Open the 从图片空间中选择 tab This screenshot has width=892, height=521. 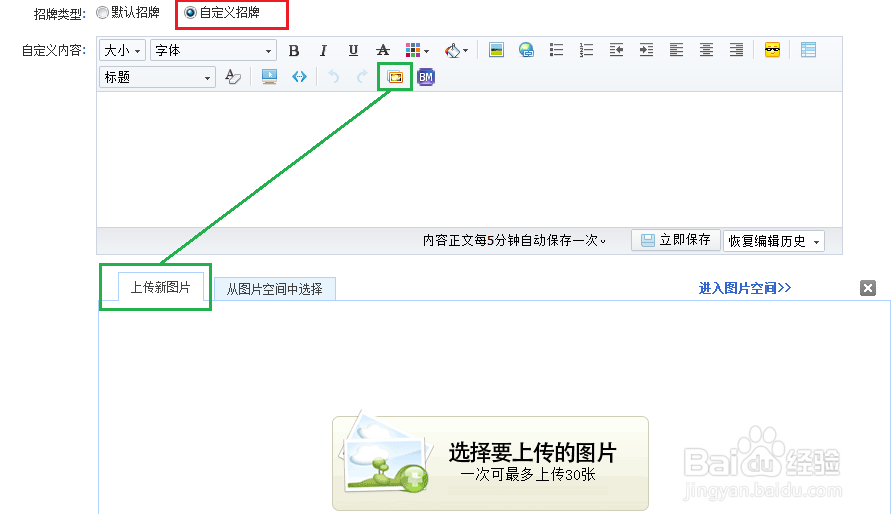click(x=274, y=289)
